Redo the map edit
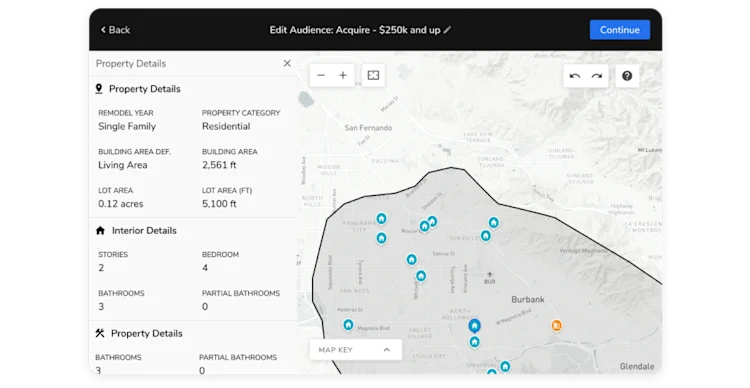 click(597, 76)
